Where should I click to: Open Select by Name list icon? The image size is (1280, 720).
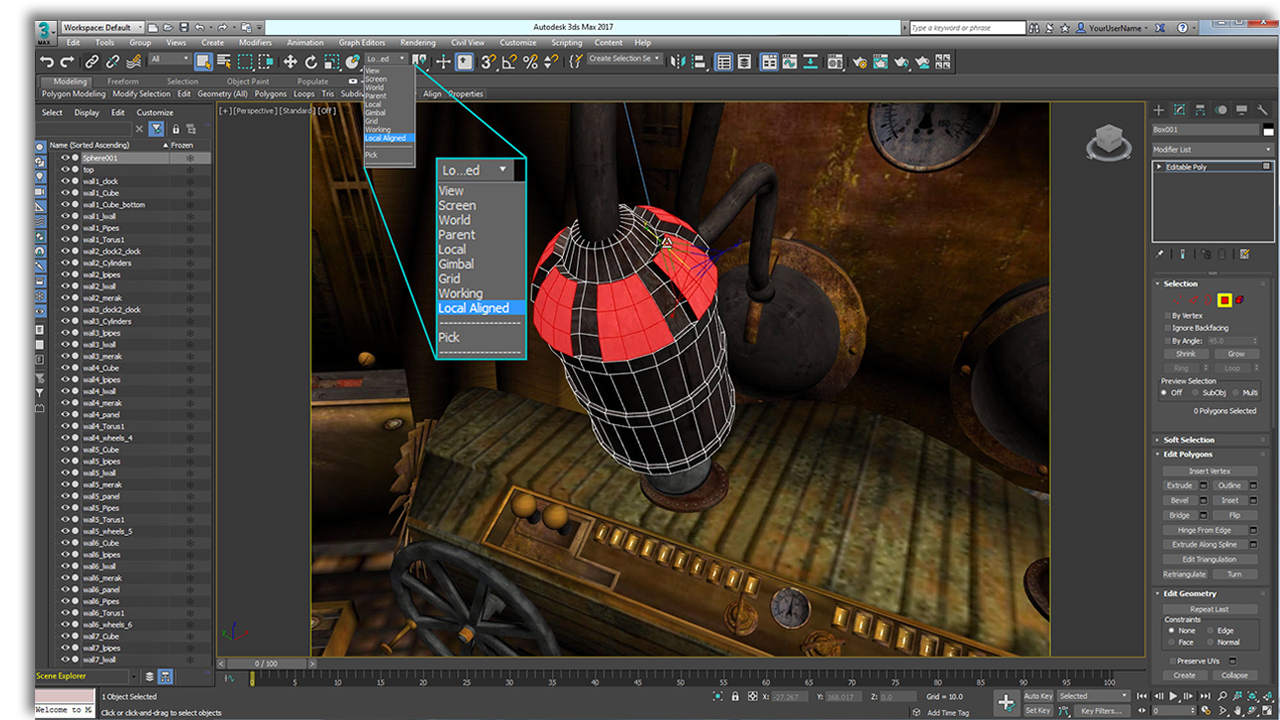click(224, 62)
